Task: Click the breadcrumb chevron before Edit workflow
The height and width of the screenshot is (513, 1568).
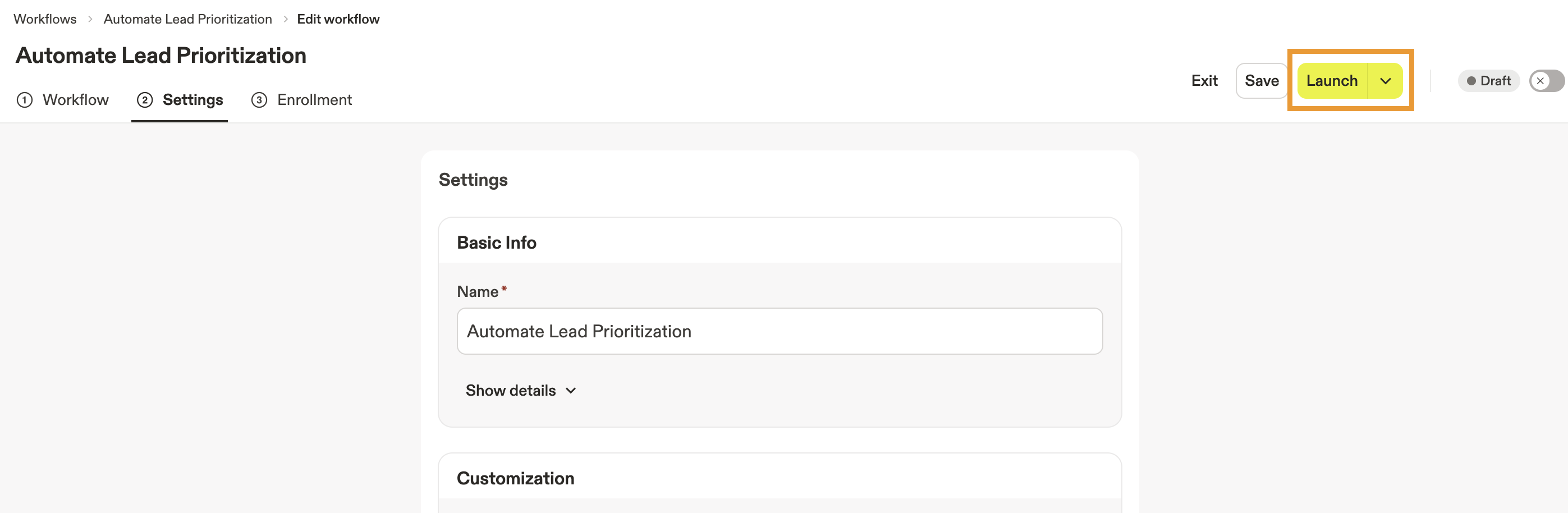Action: click(285, 20)
